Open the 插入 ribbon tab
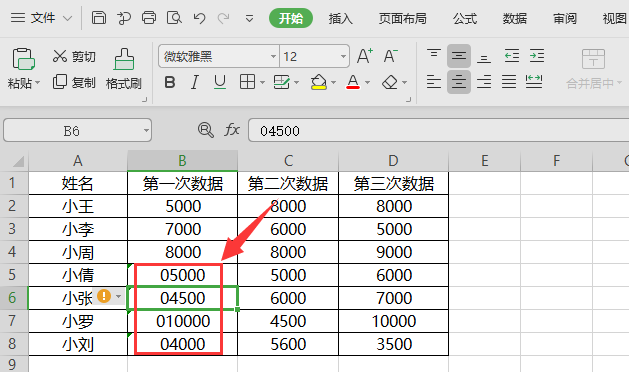 pos(341,18)
